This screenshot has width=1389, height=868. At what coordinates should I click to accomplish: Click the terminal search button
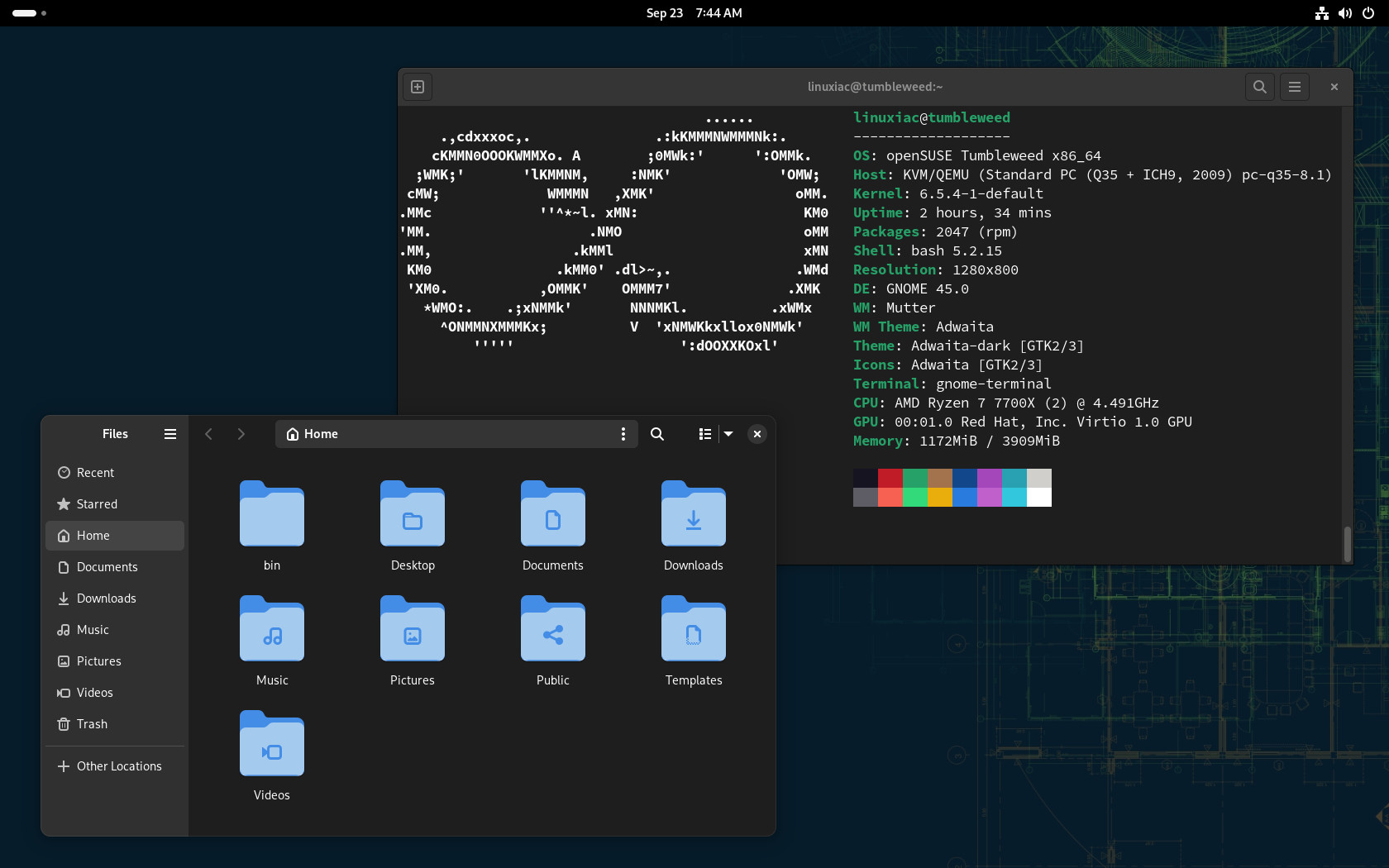(x=1260, y=87)
